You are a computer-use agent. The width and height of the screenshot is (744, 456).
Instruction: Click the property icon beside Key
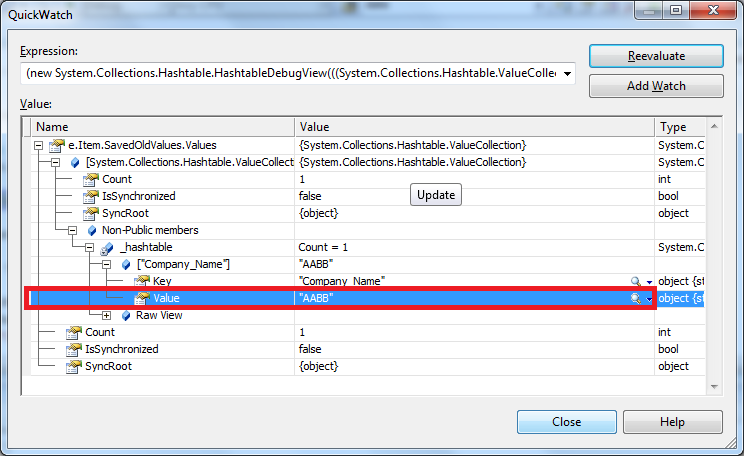pos(142,281)
